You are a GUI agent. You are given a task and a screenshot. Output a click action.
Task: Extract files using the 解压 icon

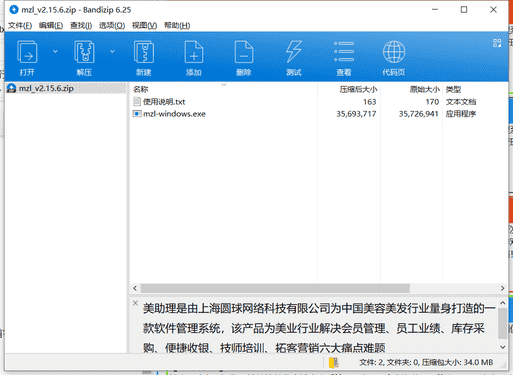[84, 57]
